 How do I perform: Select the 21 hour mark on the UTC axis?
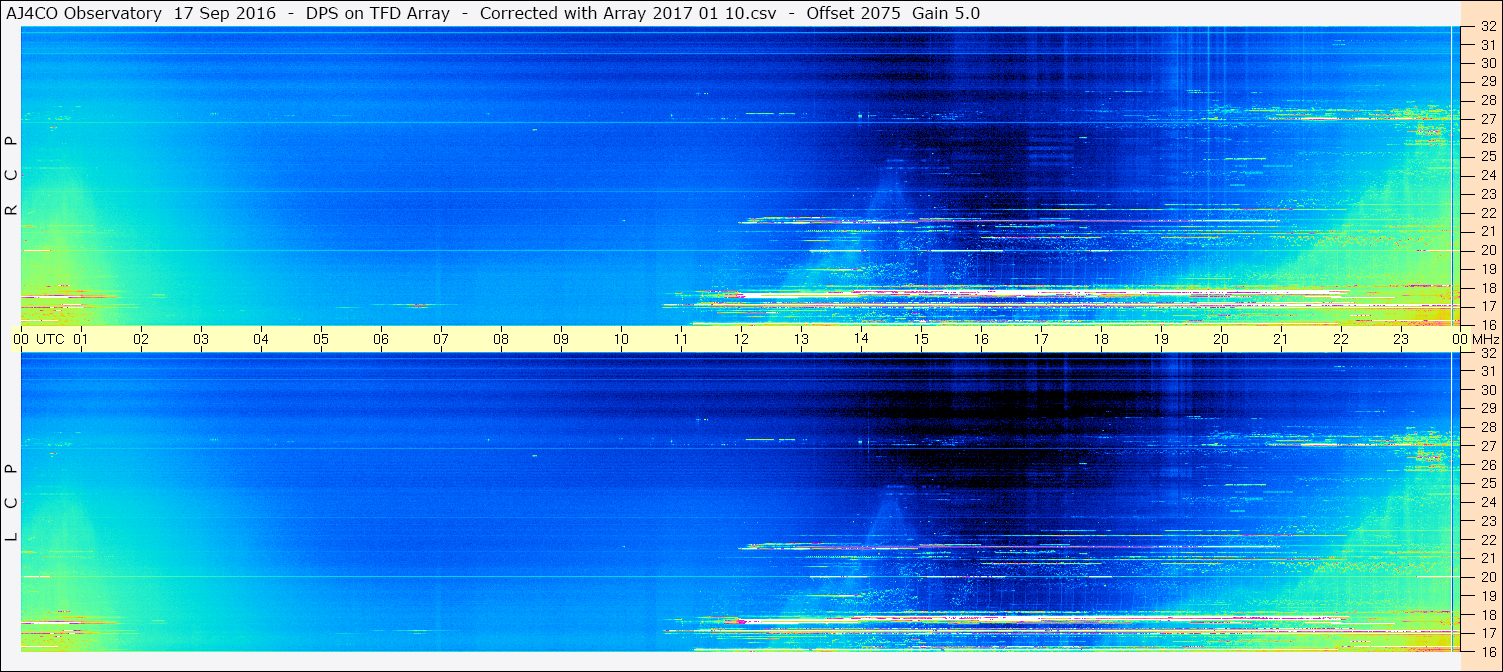click(1281, 339)
